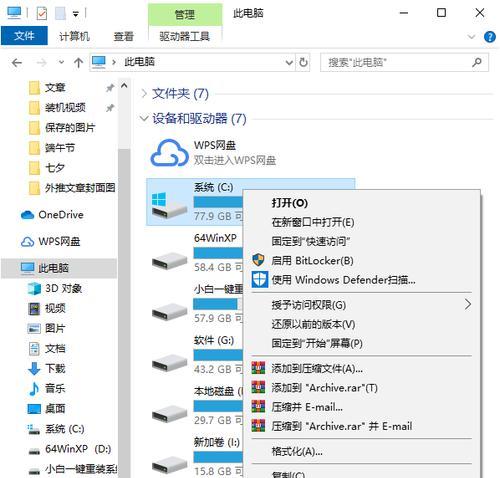Screen dimensions: 500x478
Task: Click properties icon in quick access toolbar
Action: coord(42,14)
